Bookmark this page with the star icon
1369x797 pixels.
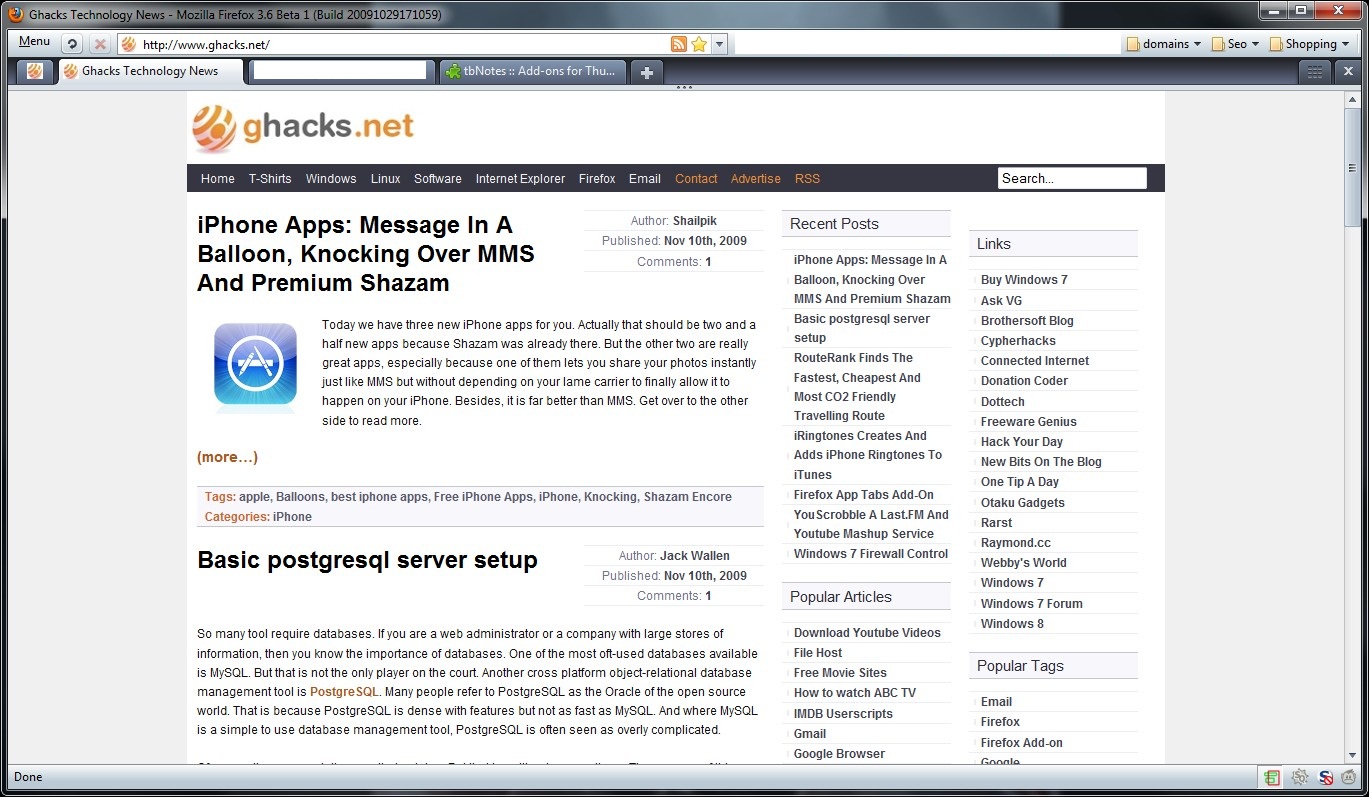tap(699, 44)
